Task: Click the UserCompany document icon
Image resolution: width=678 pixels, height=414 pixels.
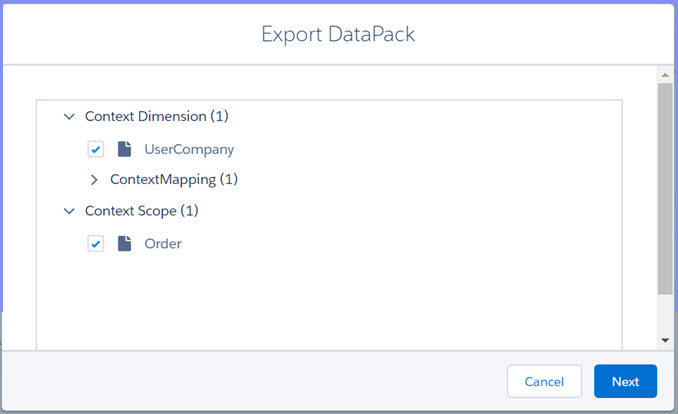Action: coord(125,149)
